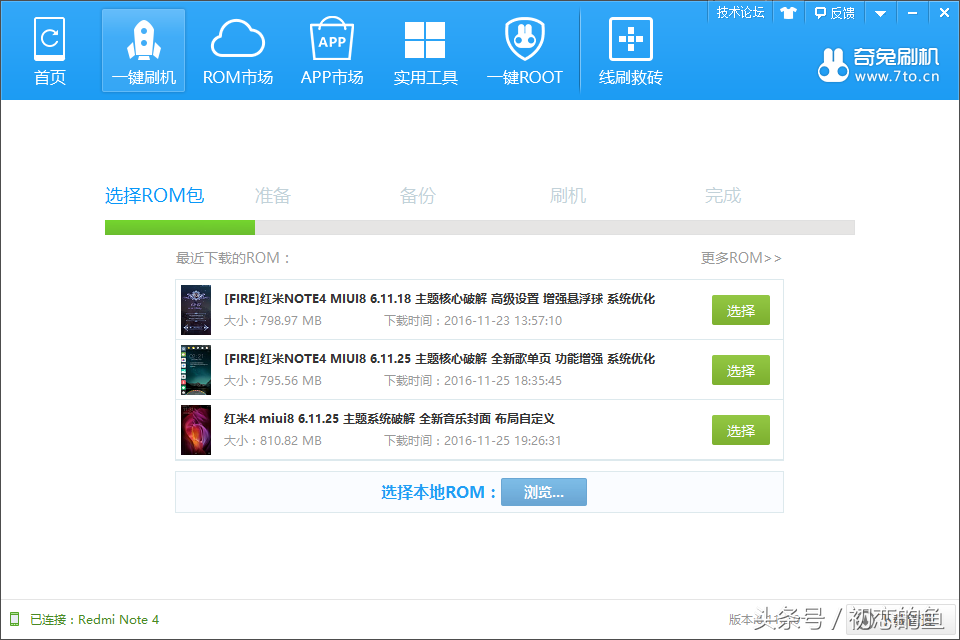Click the 准备 step label
Screen dimensions: 960x640
272,195
